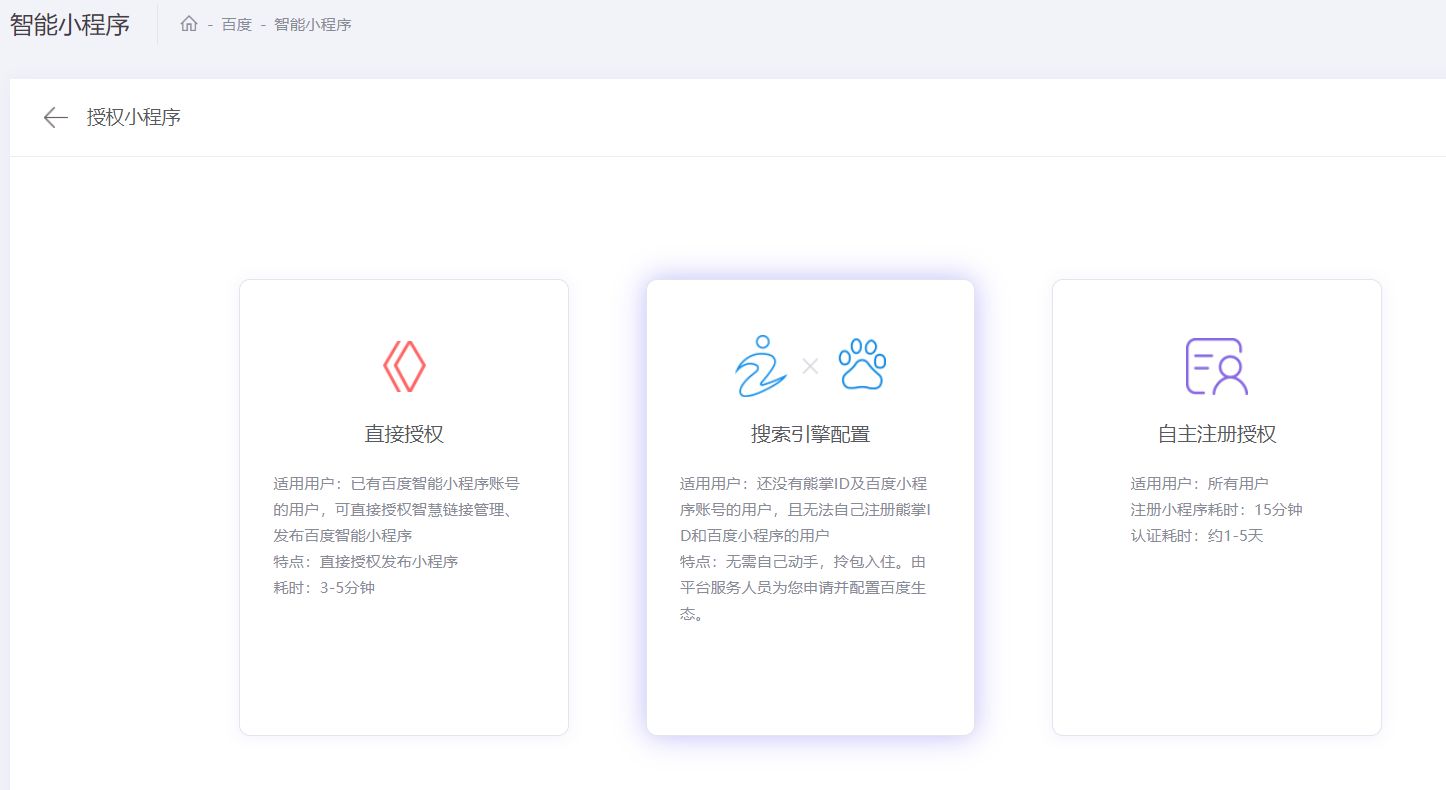Click the text 适用用户：所有用户
The height and width of the screenshot is (790, 1446).
[x=1199, y=484]
